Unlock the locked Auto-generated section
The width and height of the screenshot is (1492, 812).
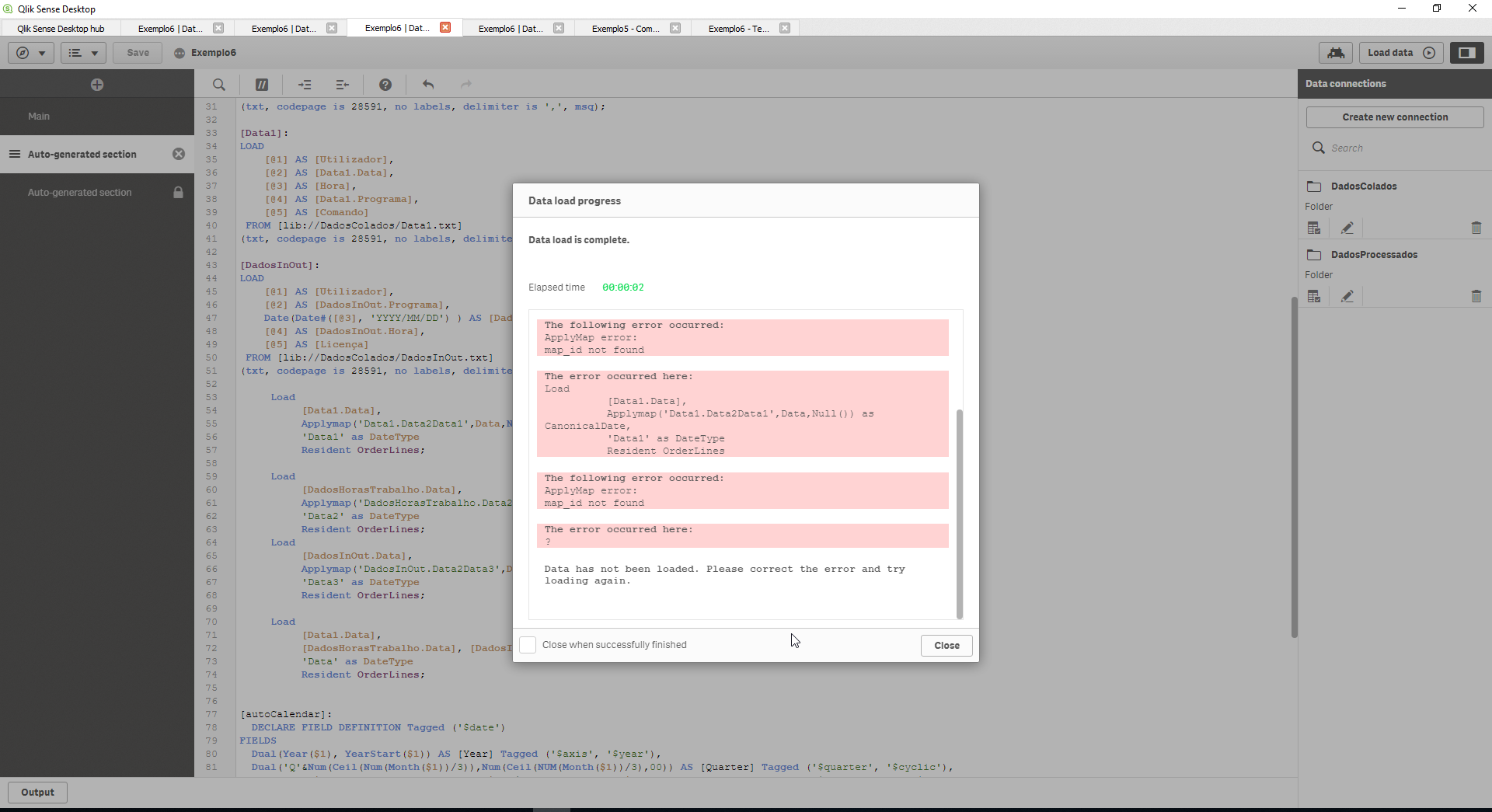pos(178,192)
